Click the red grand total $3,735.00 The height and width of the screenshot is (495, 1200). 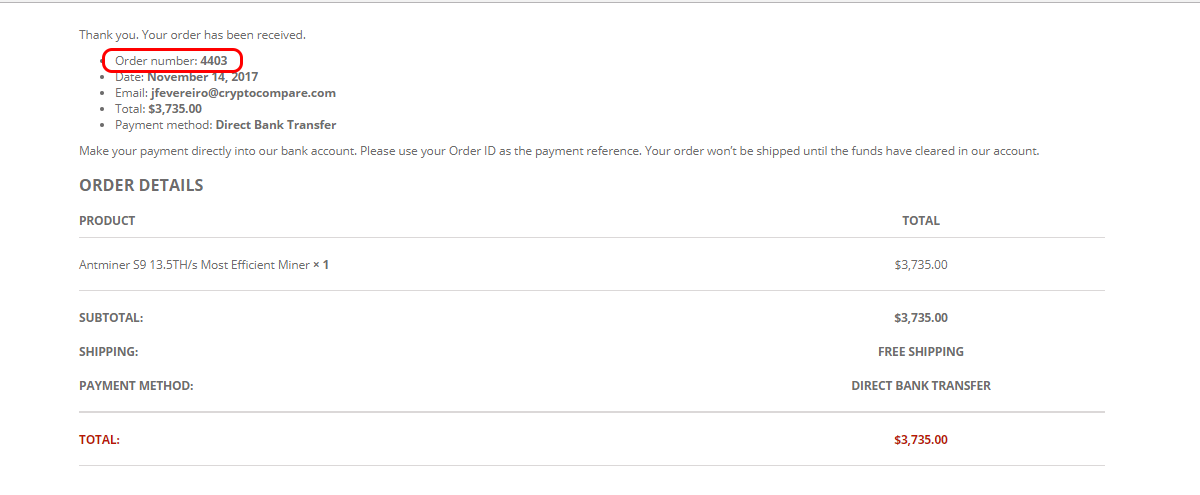tap(921, 439)
